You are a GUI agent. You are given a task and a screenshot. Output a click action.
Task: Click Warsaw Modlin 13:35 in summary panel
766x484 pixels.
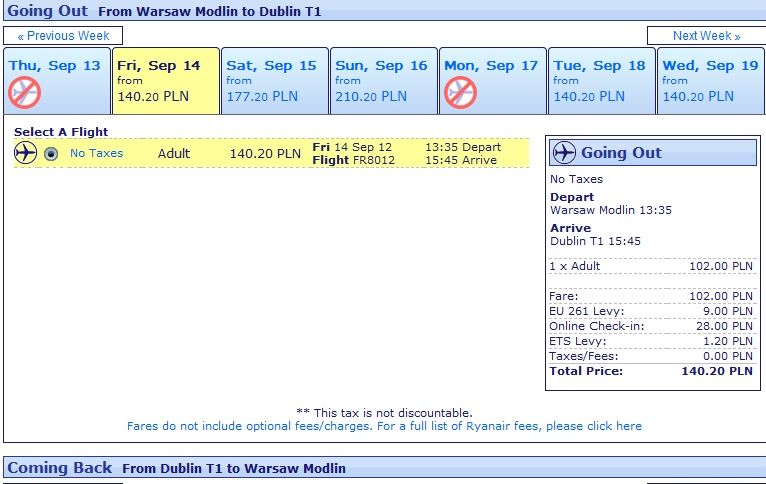[611, 210]
